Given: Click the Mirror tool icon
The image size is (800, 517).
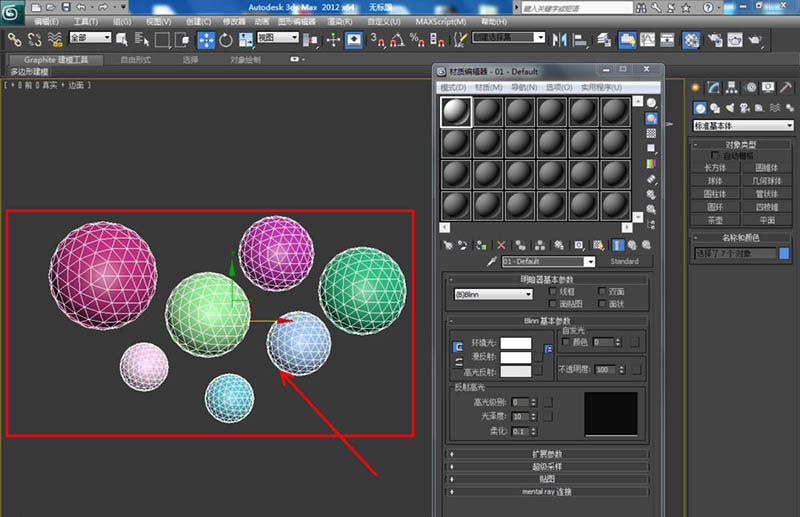Looking at the screenshot, I should click(559, 40).
